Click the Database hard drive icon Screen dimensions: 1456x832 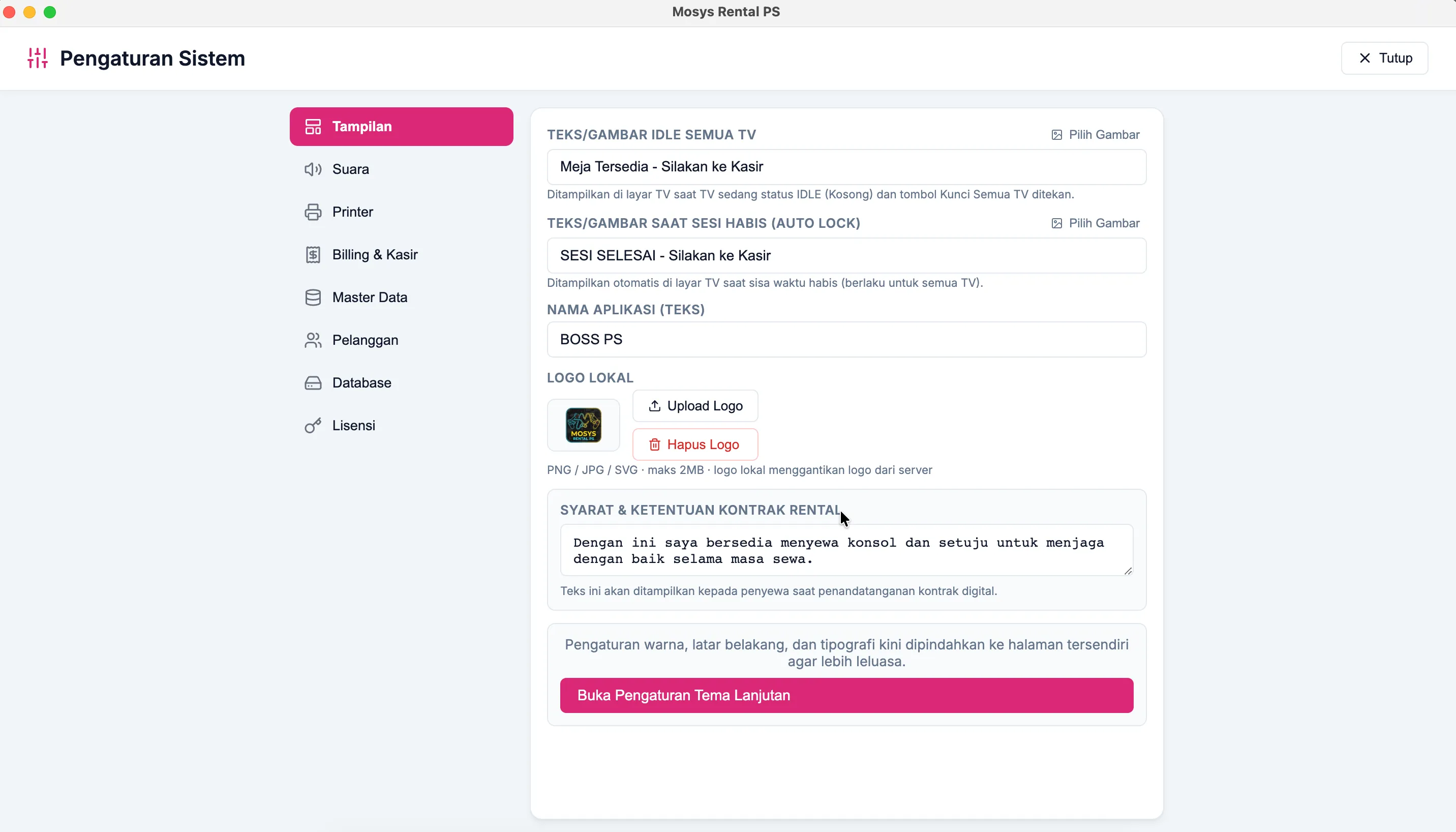(313, 383)
